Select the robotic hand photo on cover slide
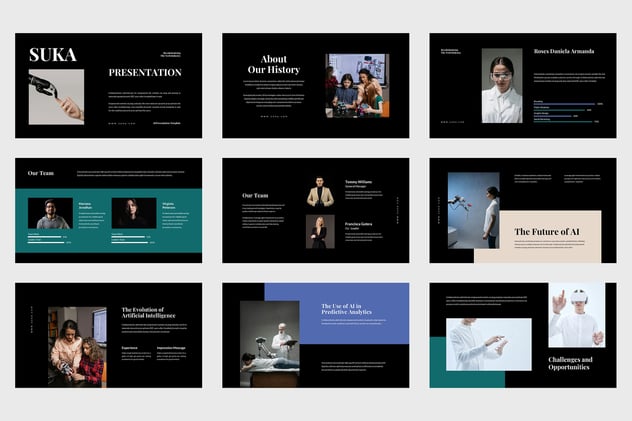 [x=56, y=96]
